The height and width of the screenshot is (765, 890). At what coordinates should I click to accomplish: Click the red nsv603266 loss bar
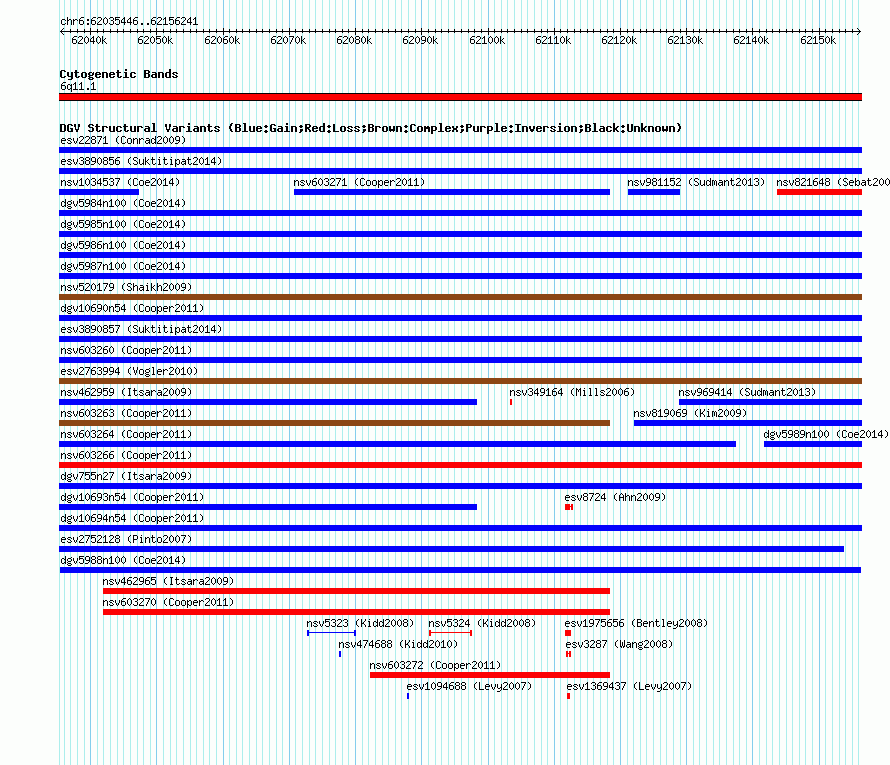[460, 465]
